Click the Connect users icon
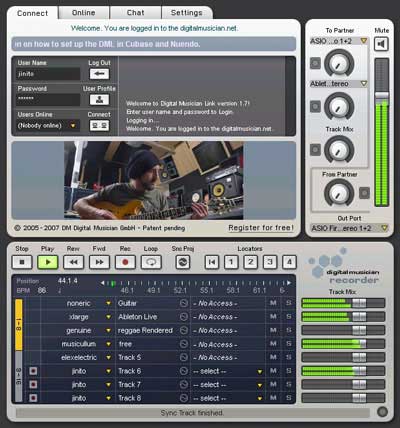 coord(99,125)
